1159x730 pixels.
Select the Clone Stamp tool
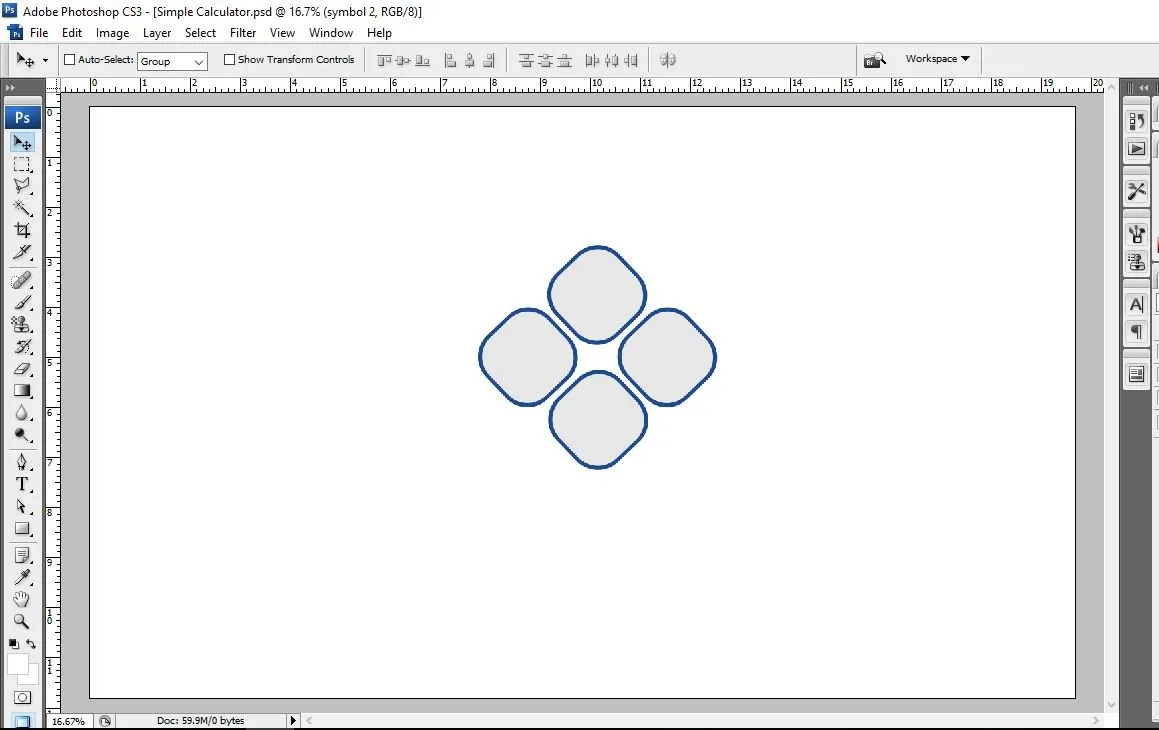(x=22, y=324)
